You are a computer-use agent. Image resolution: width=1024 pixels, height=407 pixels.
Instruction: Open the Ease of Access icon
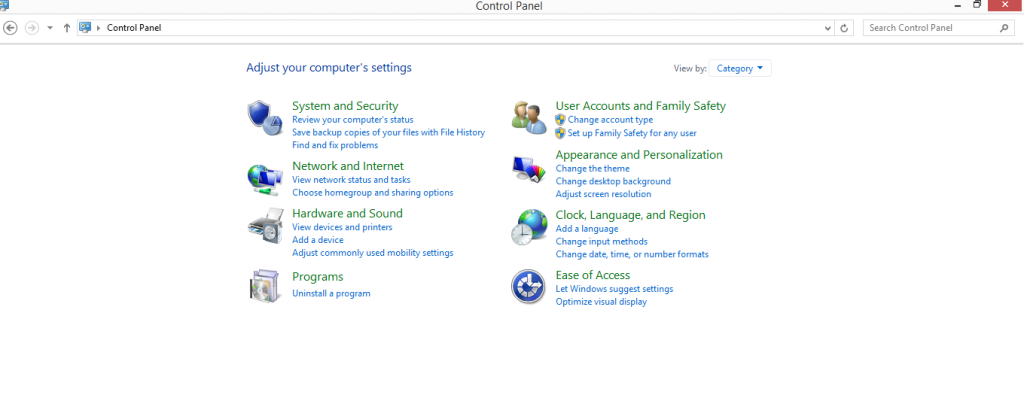pos(528,287)
